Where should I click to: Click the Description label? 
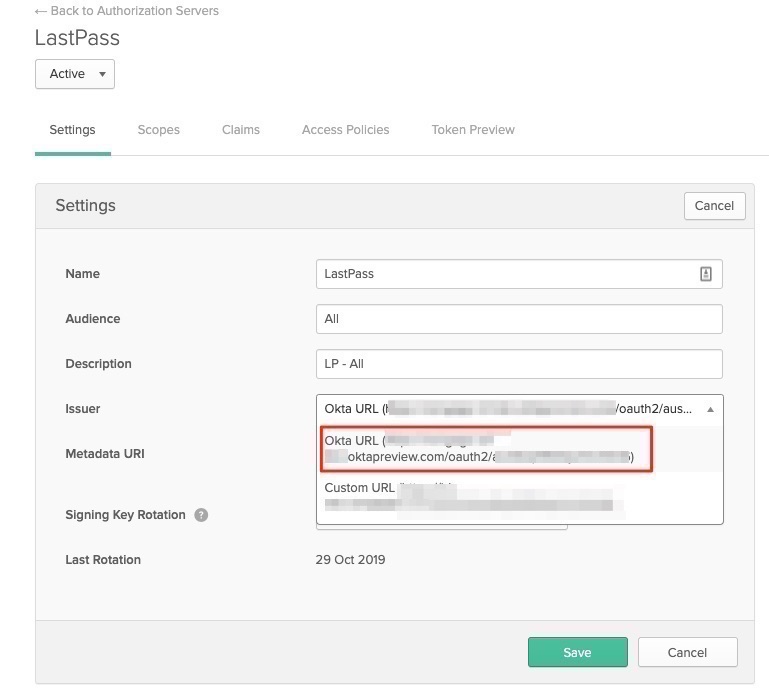pyautogui.click(x=98, y=364)
